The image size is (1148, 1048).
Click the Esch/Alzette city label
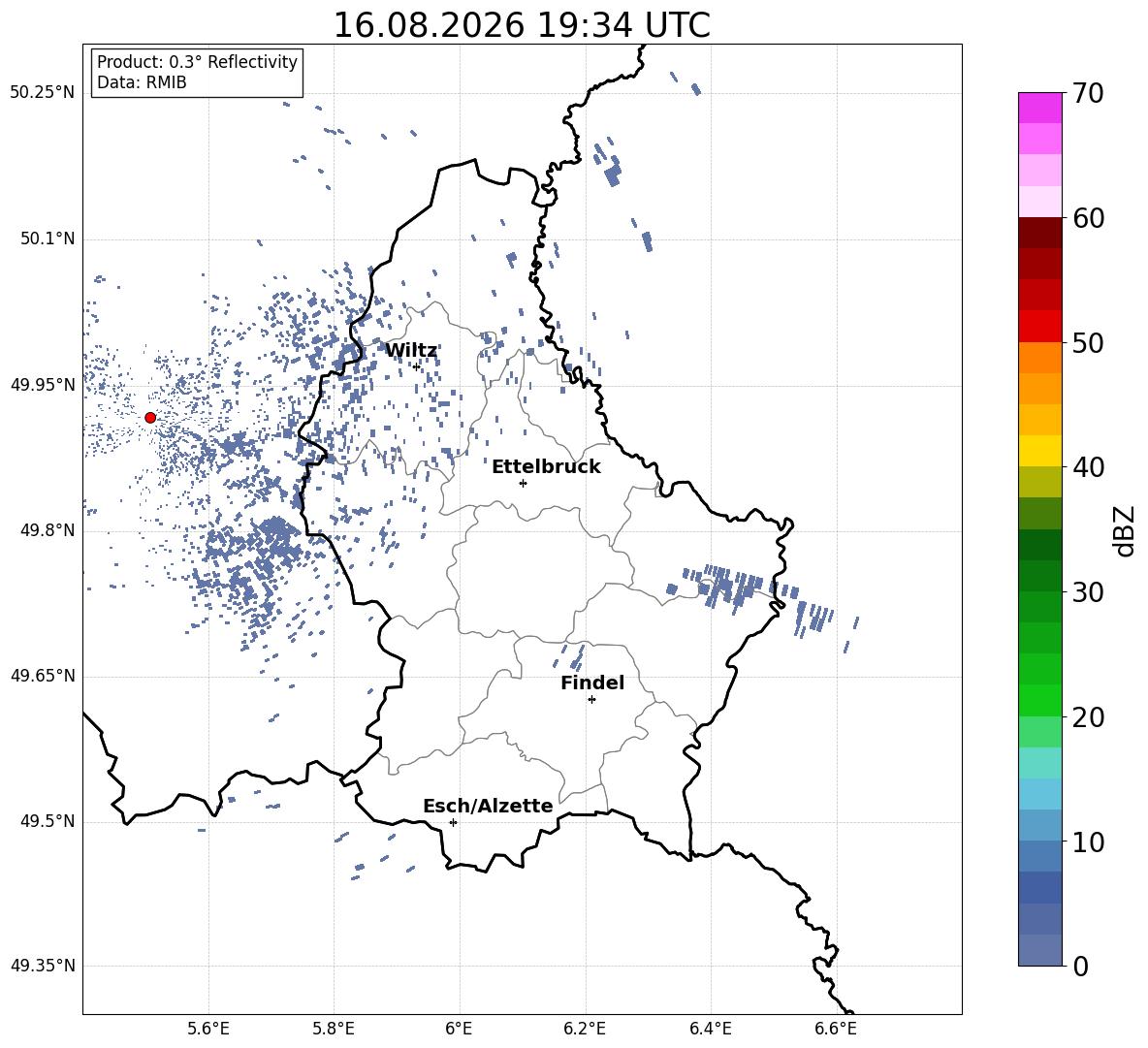pos(488,806)
